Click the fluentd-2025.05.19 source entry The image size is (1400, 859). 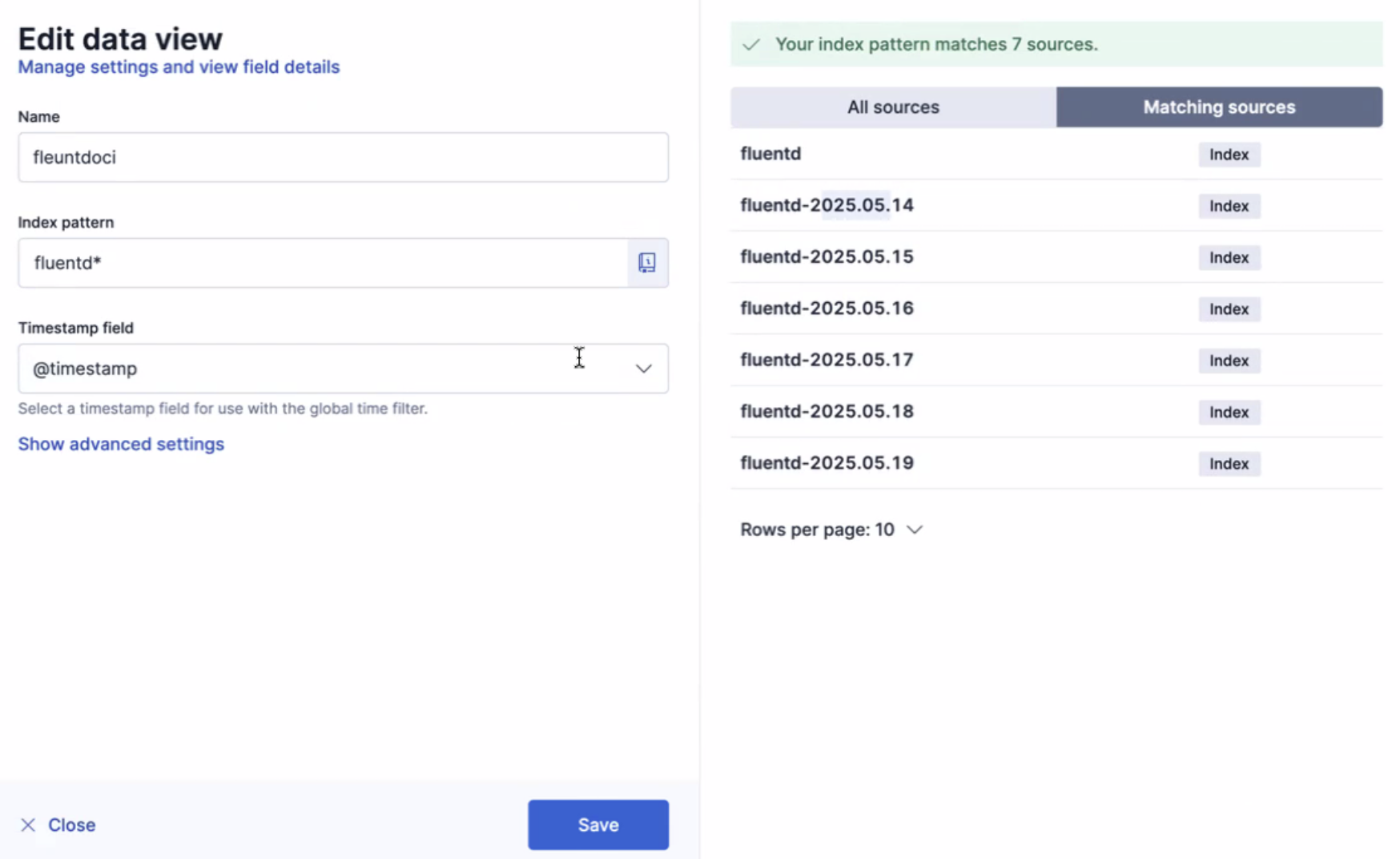pos(827,462)
